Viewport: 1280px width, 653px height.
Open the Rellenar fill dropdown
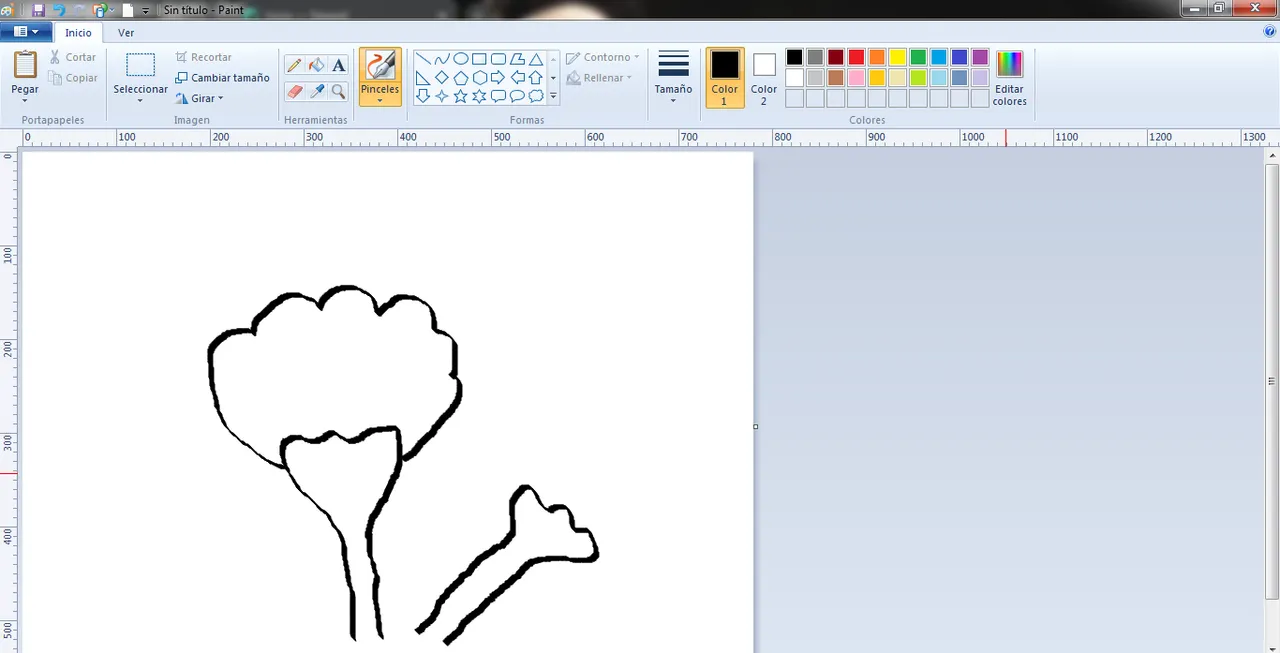600,78
